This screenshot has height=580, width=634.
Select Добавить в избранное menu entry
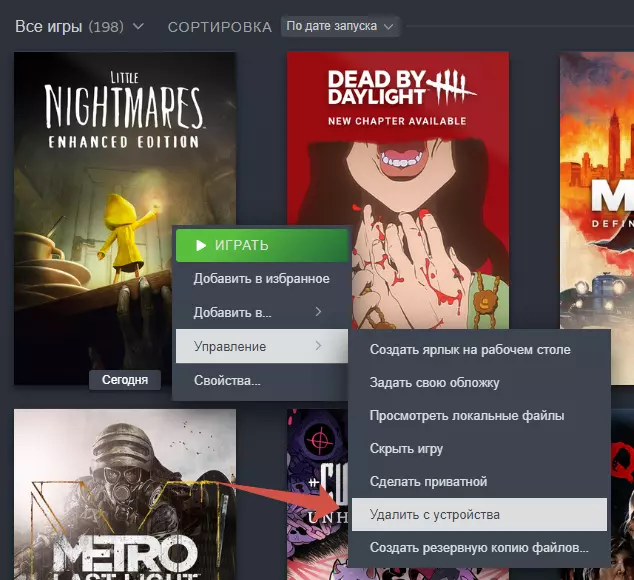tap(262, 279)
